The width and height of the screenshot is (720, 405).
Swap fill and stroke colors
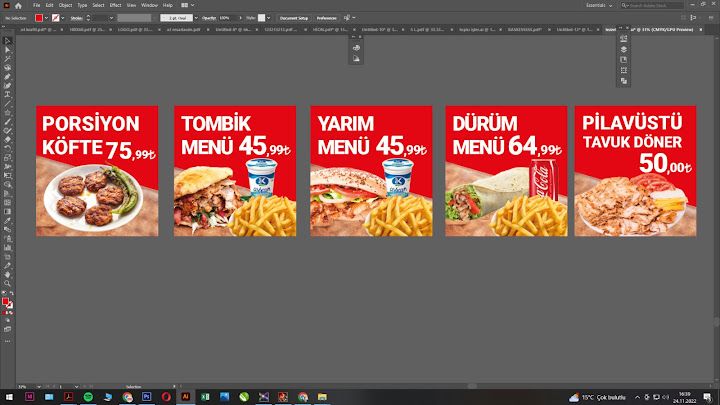(11, 294)
